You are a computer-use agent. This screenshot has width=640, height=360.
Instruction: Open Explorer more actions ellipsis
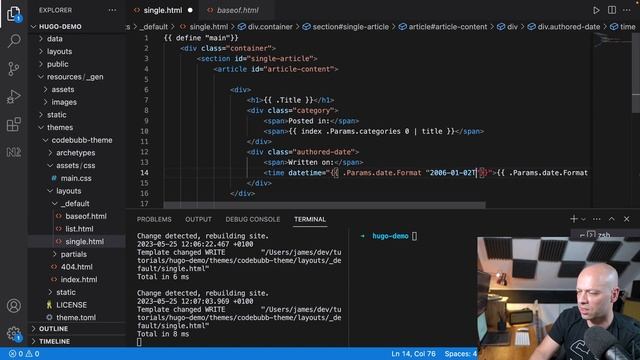pos(112,10)
